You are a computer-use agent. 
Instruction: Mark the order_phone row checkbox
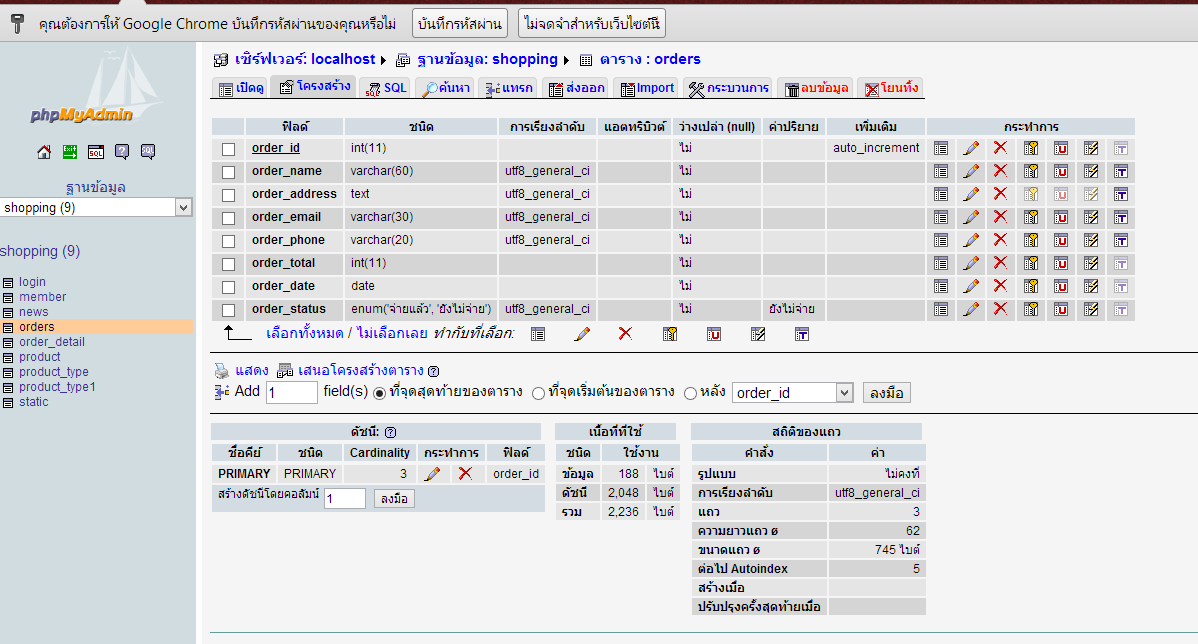pyautogui.click(x=228, y=241)
